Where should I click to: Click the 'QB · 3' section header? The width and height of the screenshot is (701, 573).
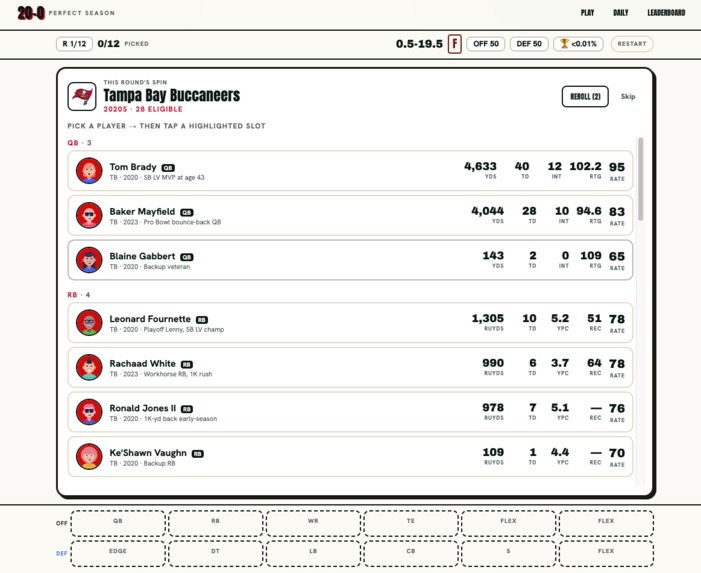pyautogui.click(x=79, y=143)
